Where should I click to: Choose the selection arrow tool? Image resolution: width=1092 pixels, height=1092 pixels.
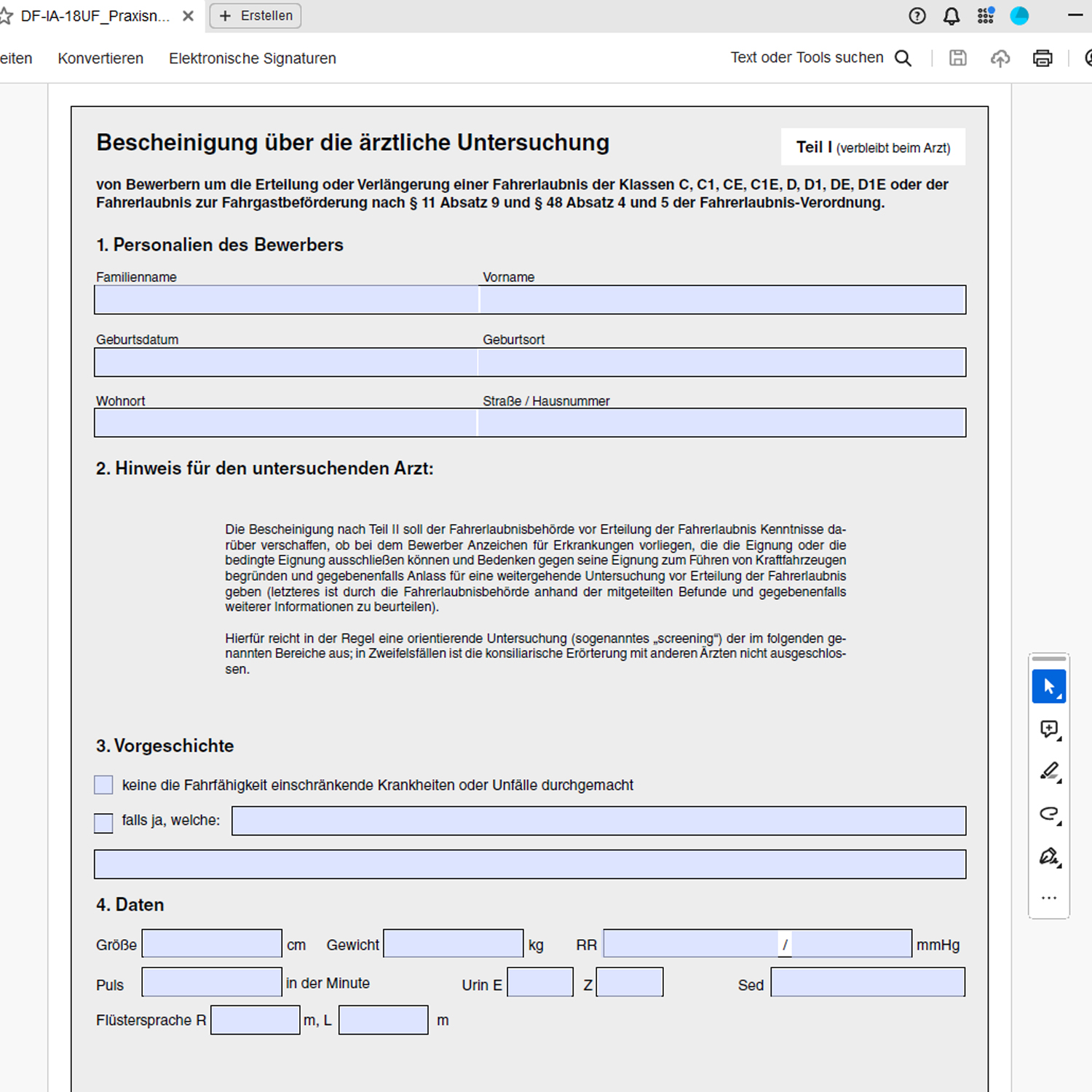1049,687
